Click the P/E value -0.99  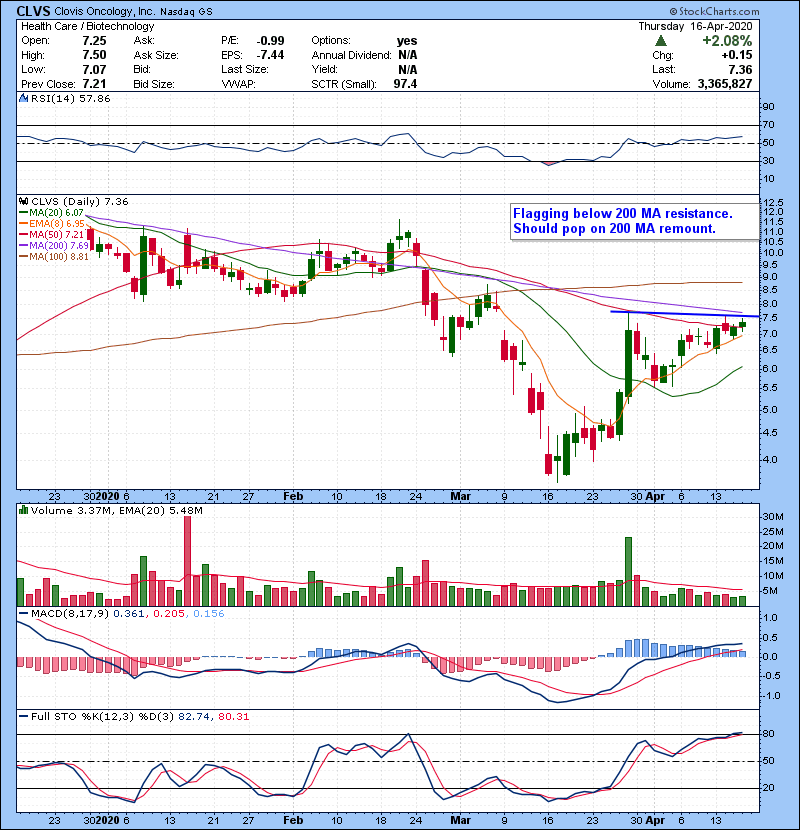pyautogui.click(x=271, y=41)
